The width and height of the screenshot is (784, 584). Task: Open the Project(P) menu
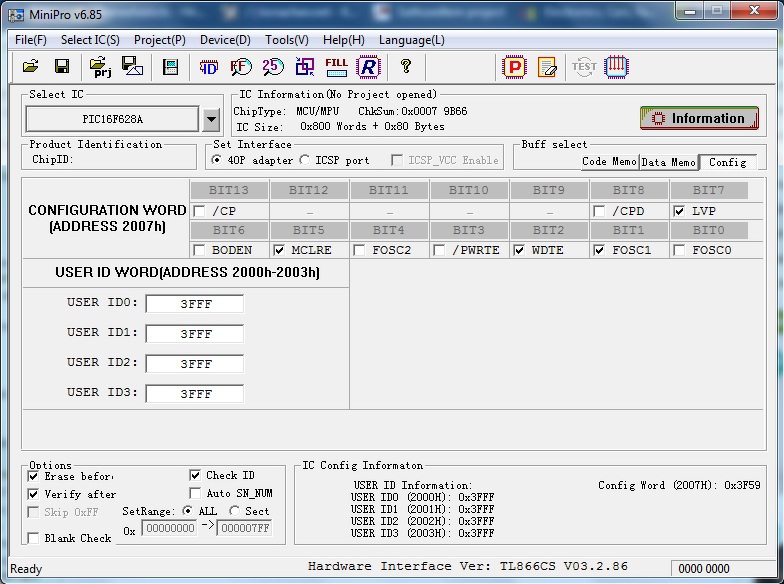point(160,40)
